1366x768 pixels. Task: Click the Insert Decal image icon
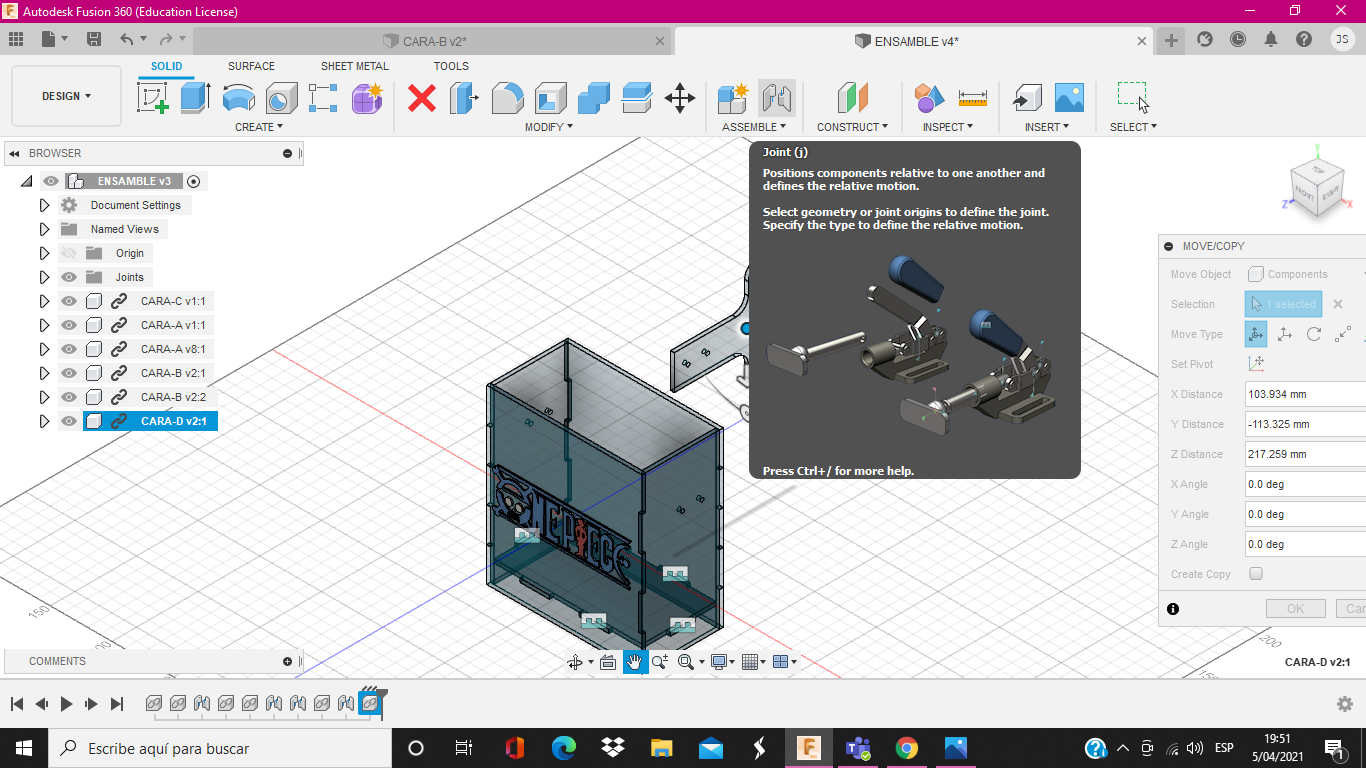click(x=1069, y=98)
